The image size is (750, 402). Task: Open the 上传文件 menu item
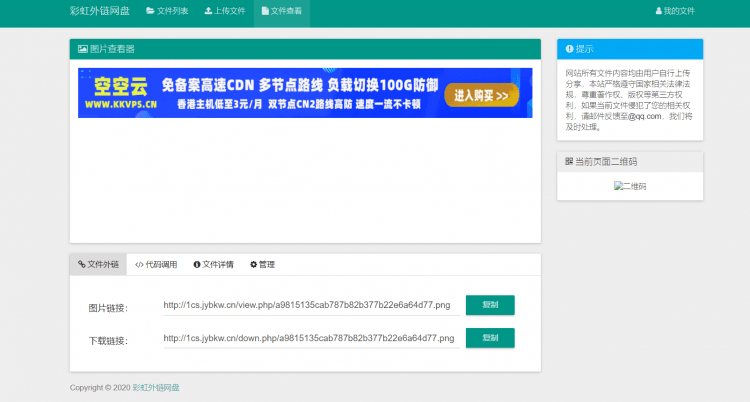coord(225,11)
